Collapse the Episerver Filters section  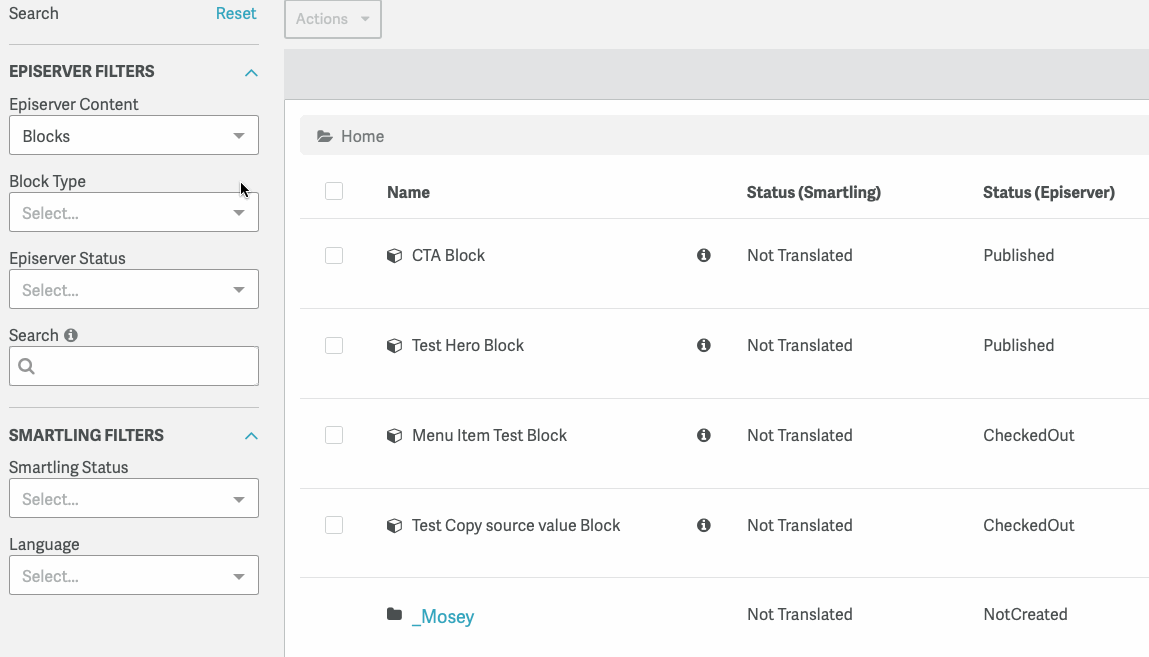click(251, 73)
